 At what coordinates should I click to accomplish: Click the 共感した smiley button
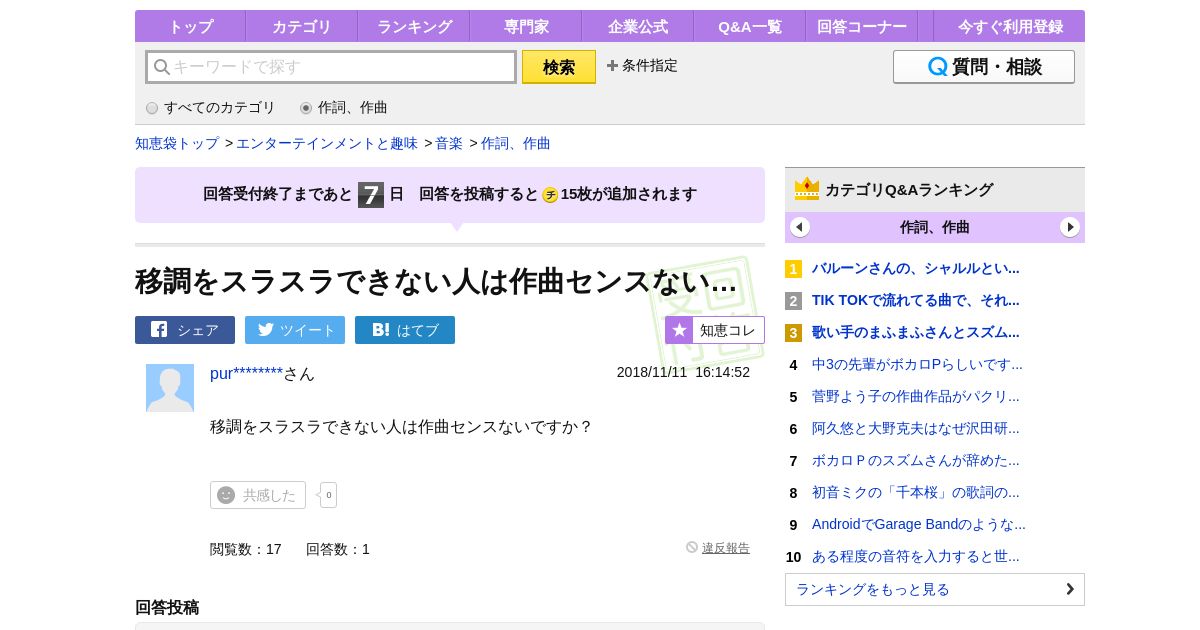(x=258, y=495)
